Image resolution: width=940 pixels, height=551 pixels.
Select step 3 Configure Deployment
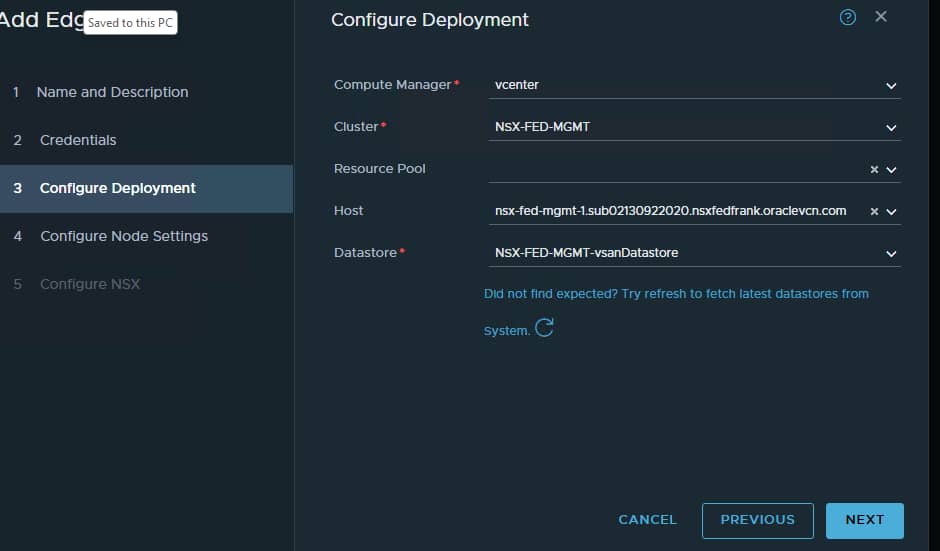pyautogui.click(x=146, y=188)
